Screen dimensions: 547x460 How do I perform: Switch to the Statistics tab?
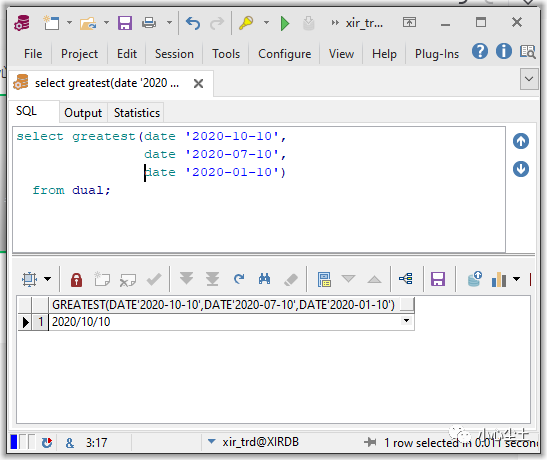click(x=137, y=113)
